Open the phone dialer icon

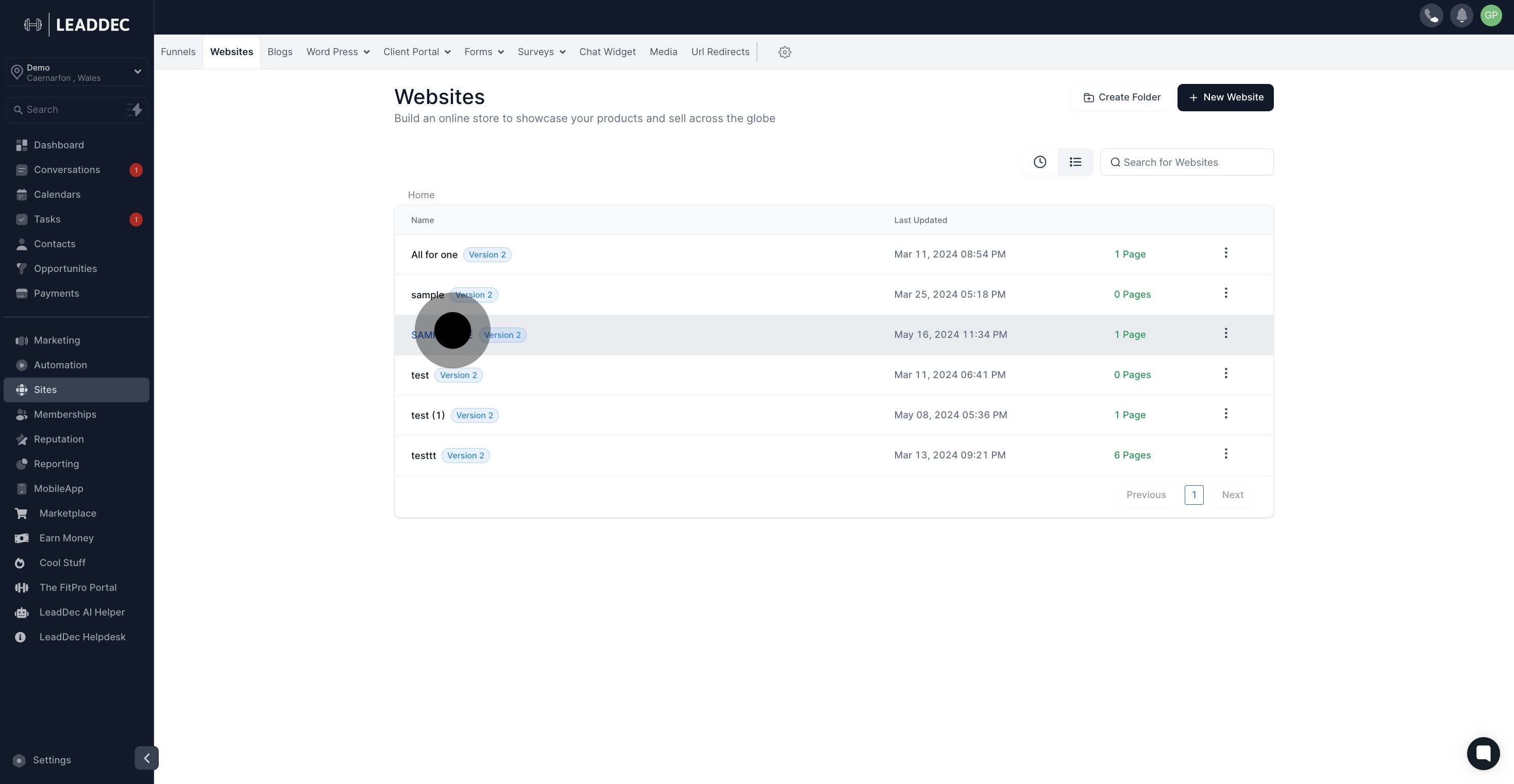tap(1431, 16)
